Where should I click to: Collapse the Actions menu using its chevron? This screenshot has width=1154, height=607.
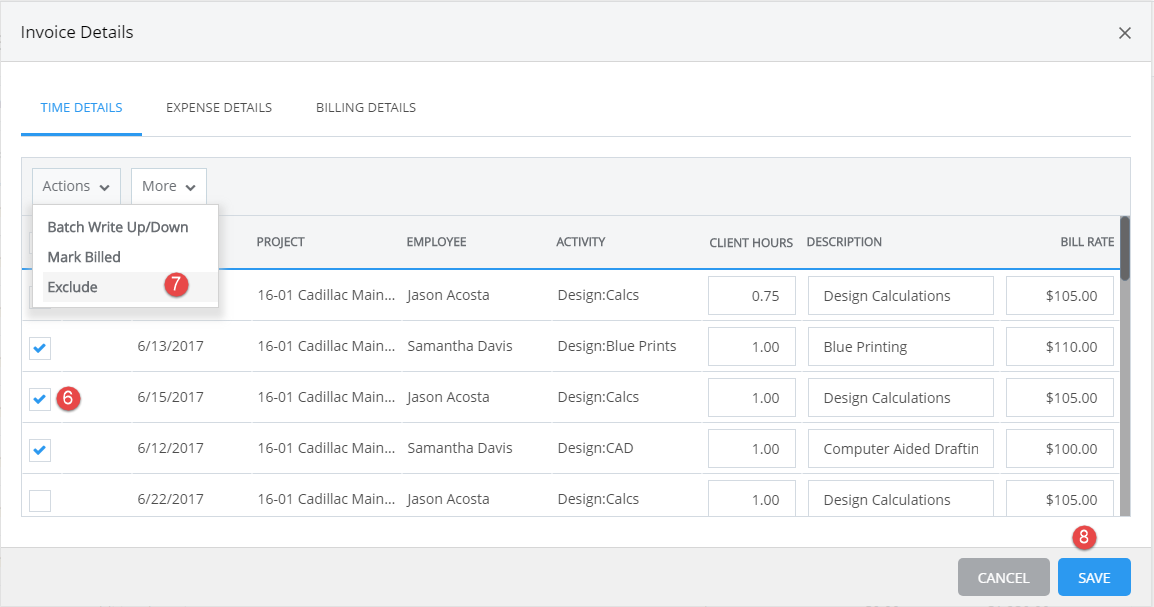click(105, 186)
